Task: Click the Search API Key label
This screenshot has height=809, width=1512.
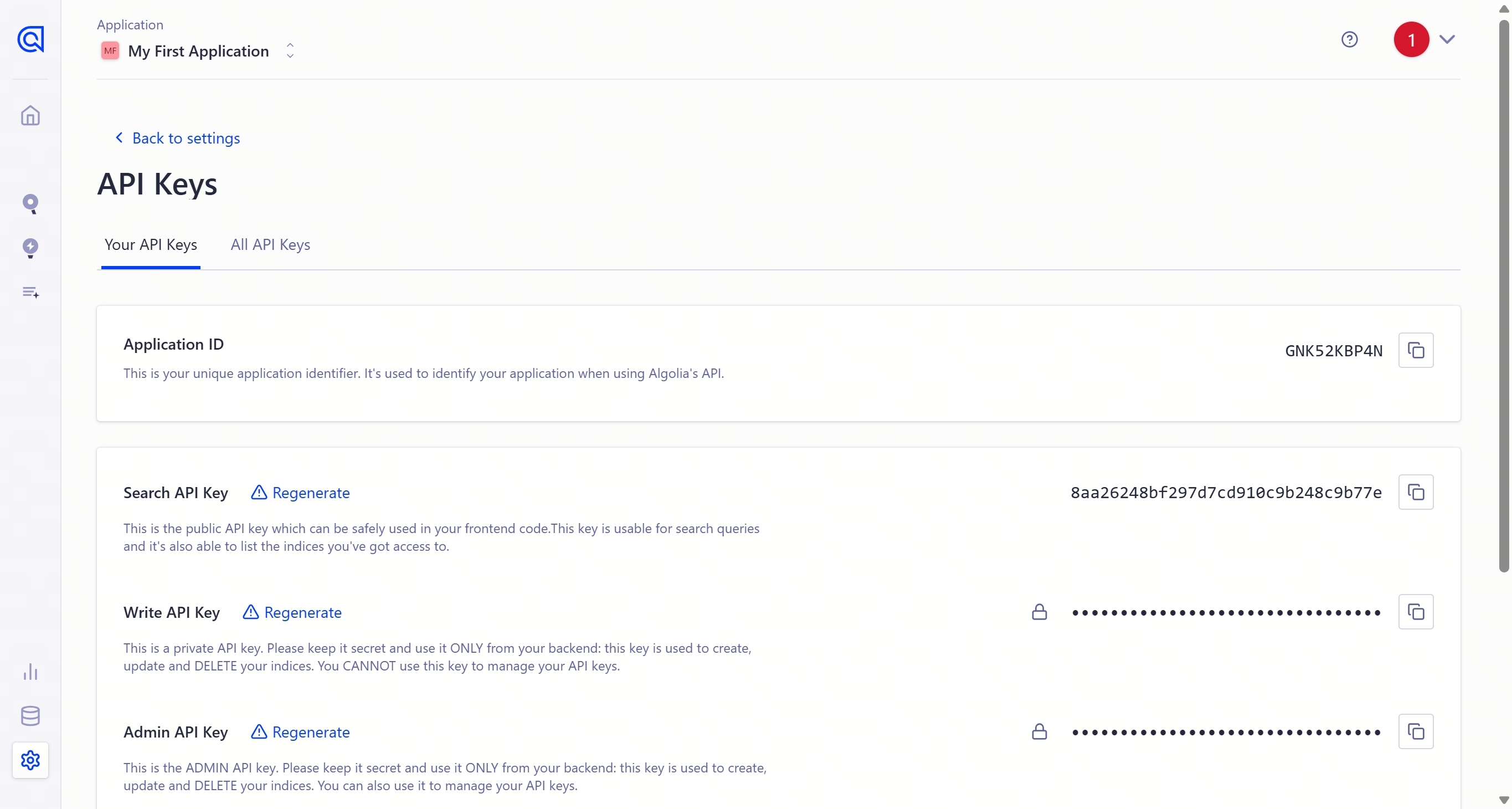Action: (x=176, y=493)
